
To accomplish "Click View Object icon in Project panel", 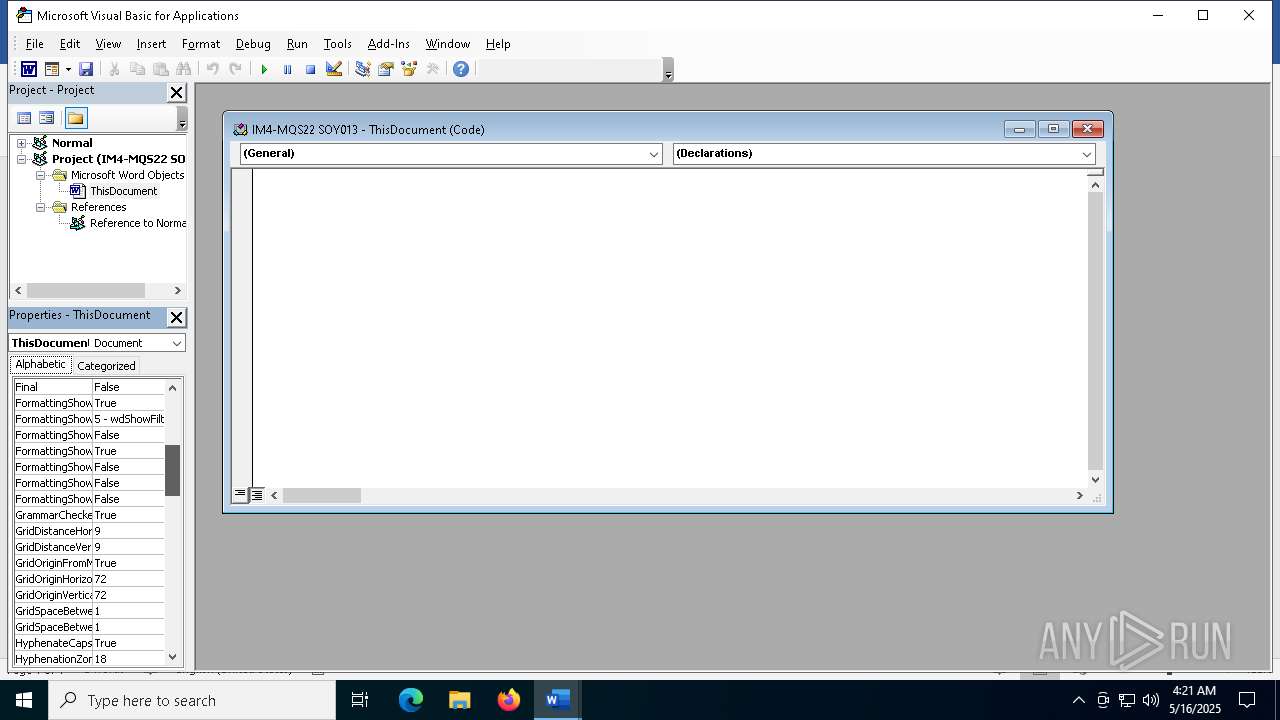I will [x=46, y=118].
